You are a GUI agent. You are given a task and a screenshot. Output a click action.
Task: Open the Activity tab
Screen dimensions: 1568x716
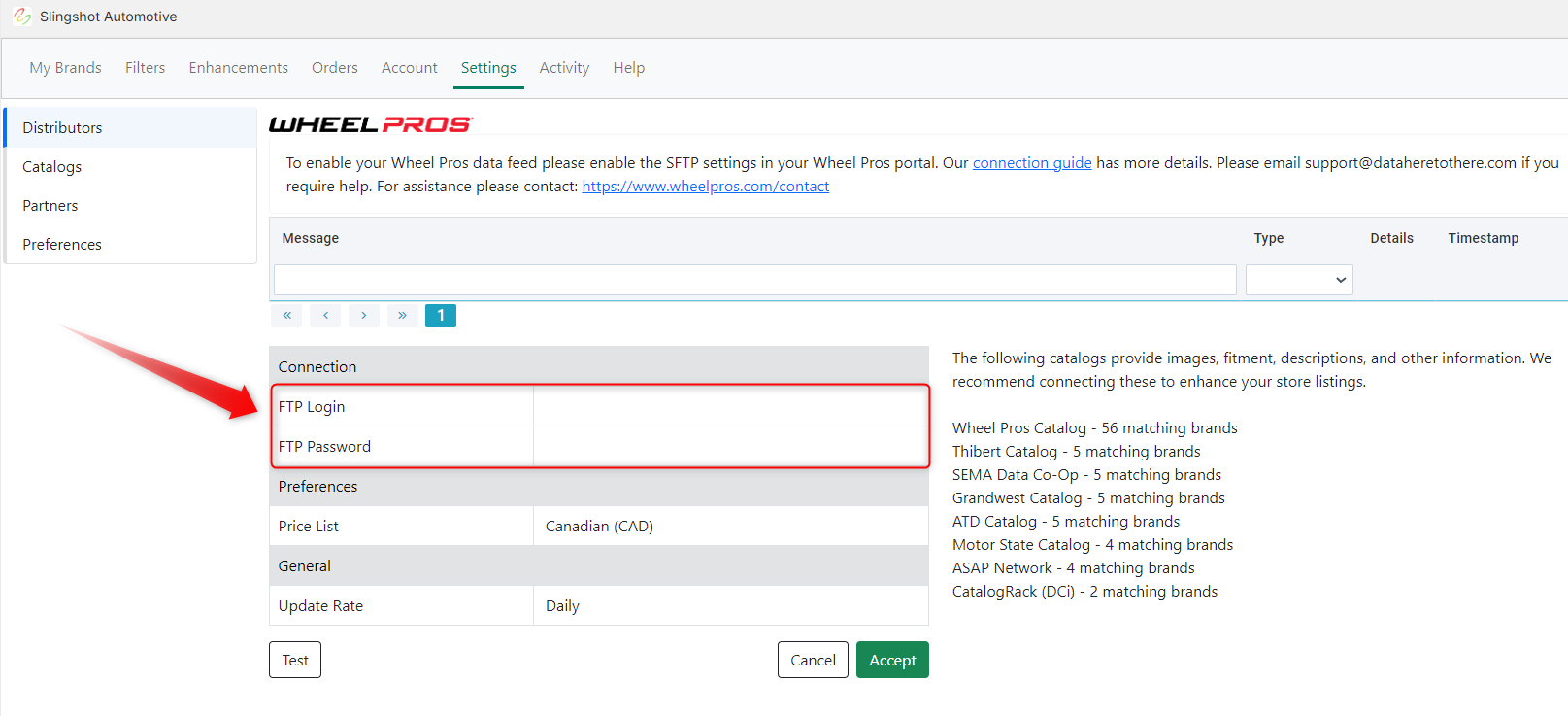click(564, 68)
